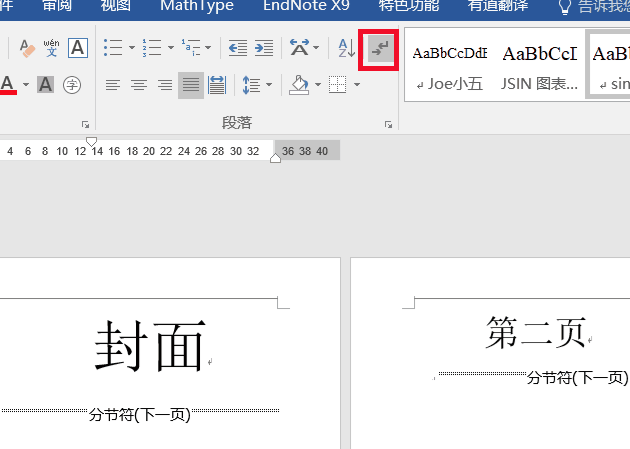This screenshot has height=449, width=630.
Task: Insert a numbered list
Action: pyautogui.click(x=152, y=48)
